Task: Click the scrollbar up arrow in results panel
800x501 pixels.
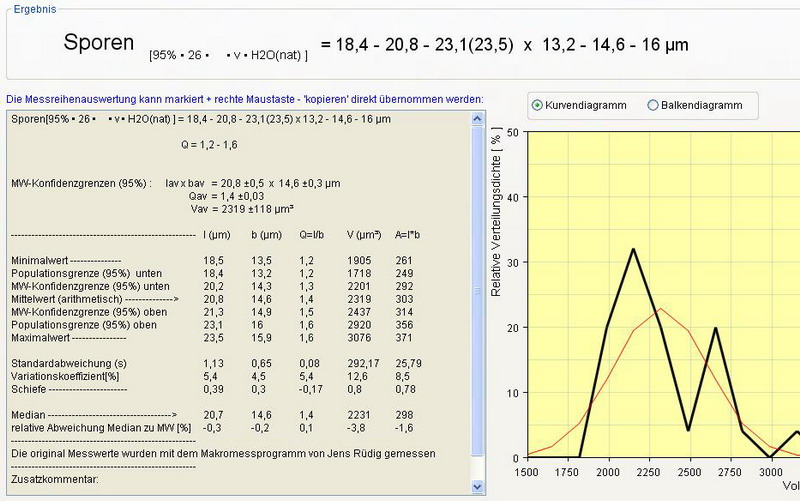Action: (477, 116)
